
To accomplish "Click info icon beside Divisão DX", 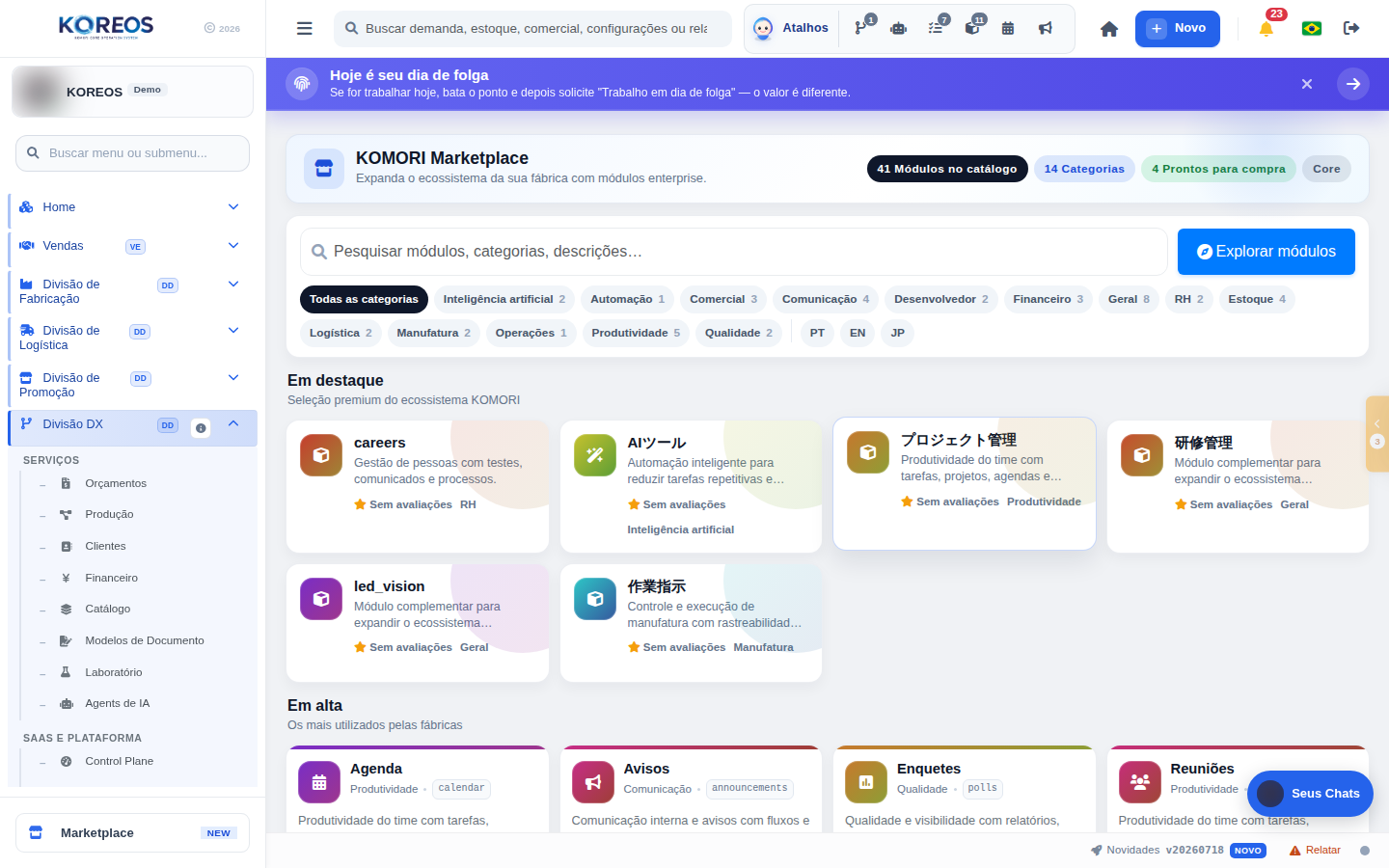I will click(x=201, y=428).
